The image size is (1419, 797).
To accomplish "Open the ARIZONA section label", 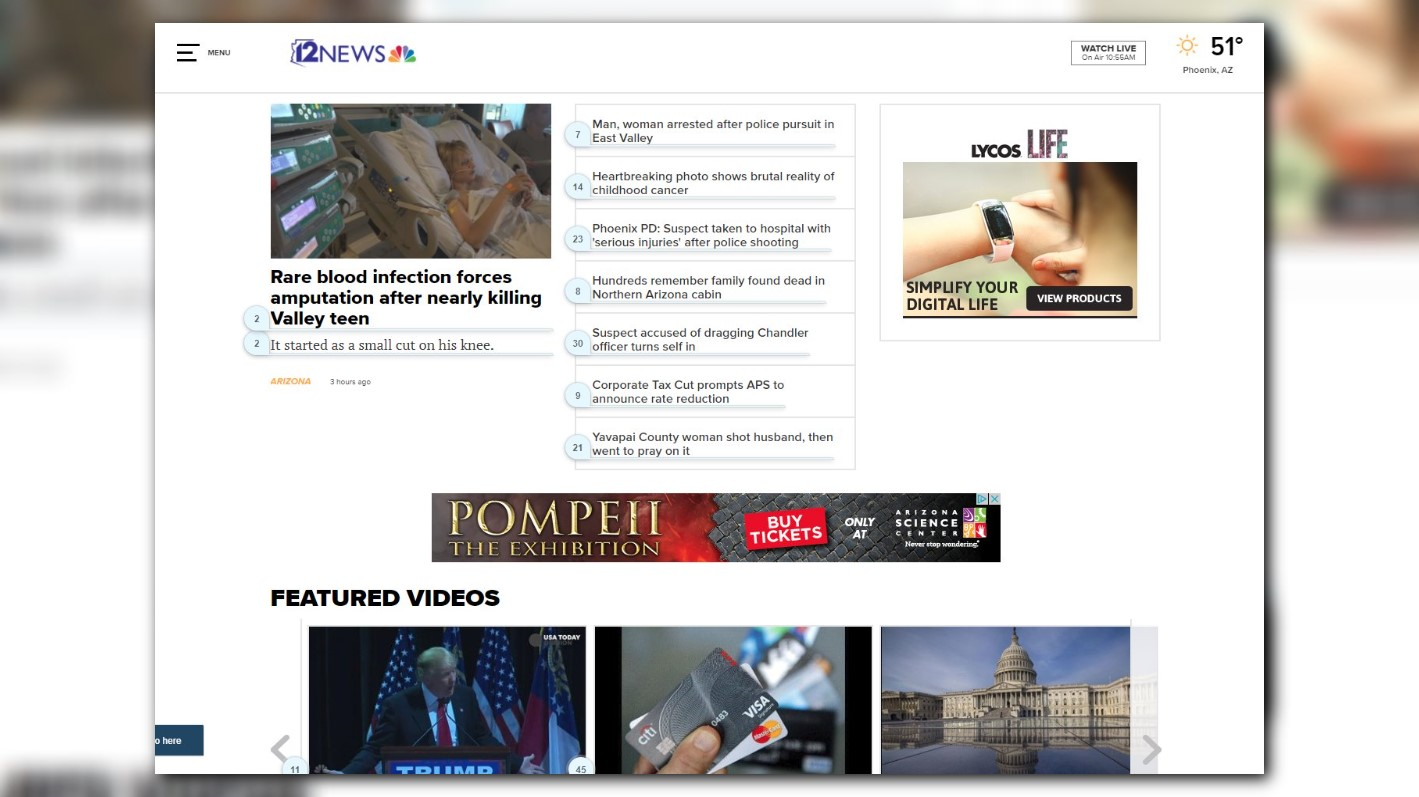I will tap(290, 381).
